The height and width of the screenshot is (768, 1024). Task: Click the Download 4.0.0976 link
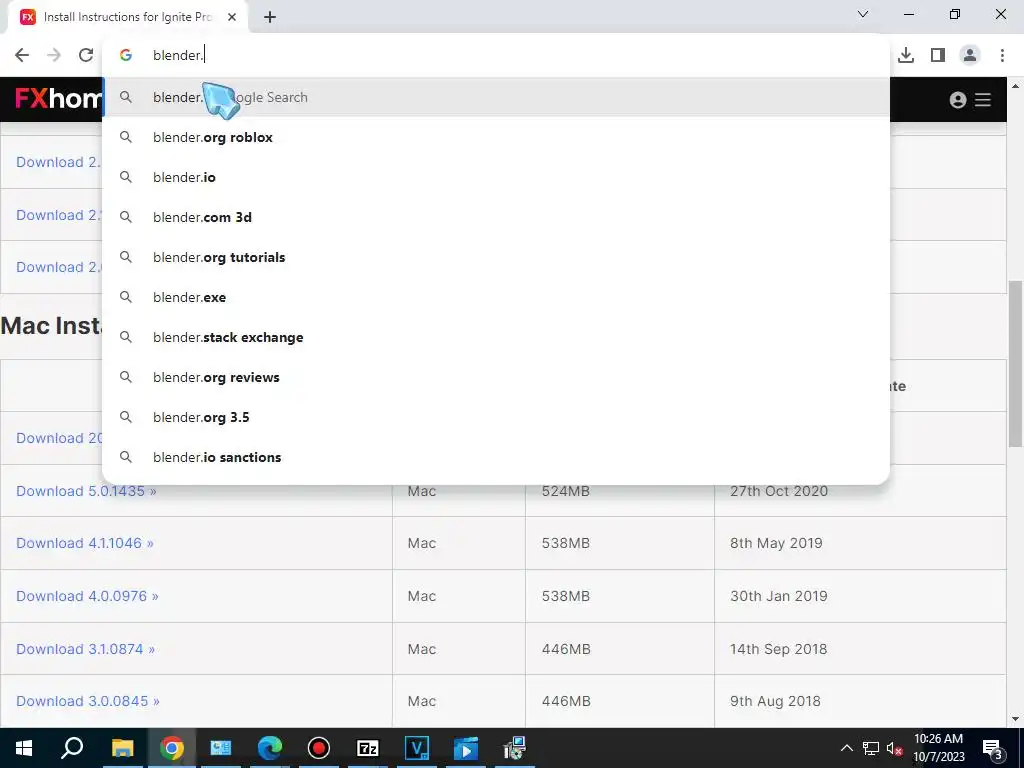87,596
